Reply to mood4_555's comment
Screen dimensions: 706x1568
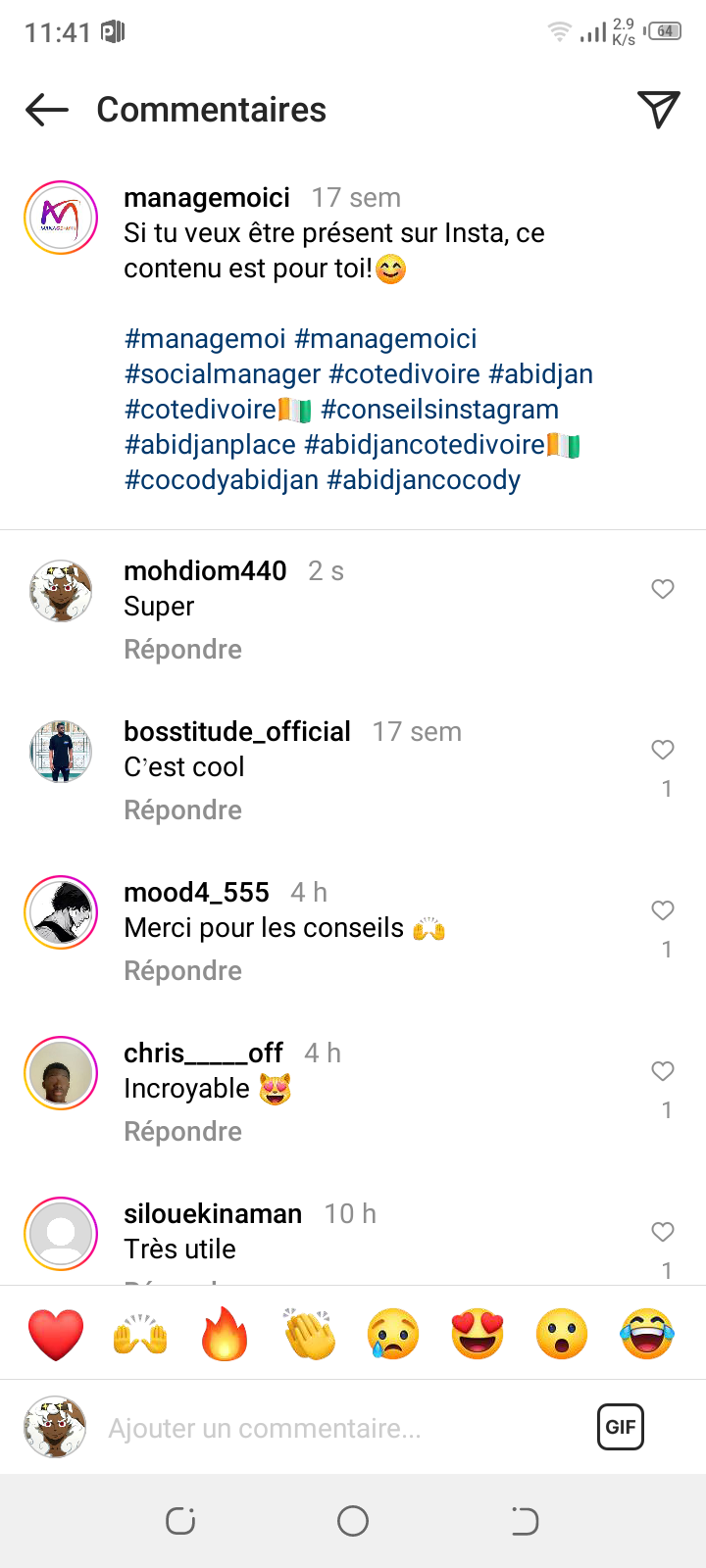pos(182,971)
